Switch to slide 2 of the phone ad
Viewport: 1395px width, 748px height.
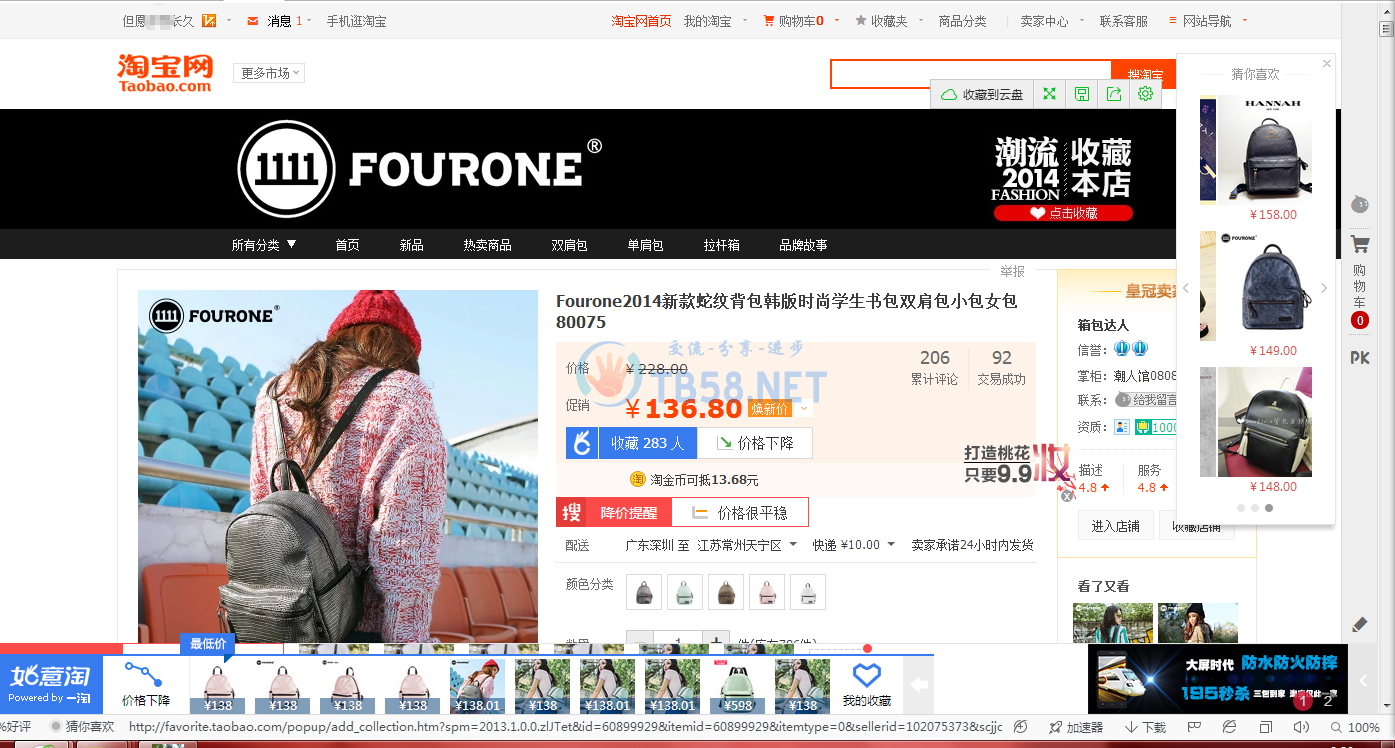click(1328, 701)
